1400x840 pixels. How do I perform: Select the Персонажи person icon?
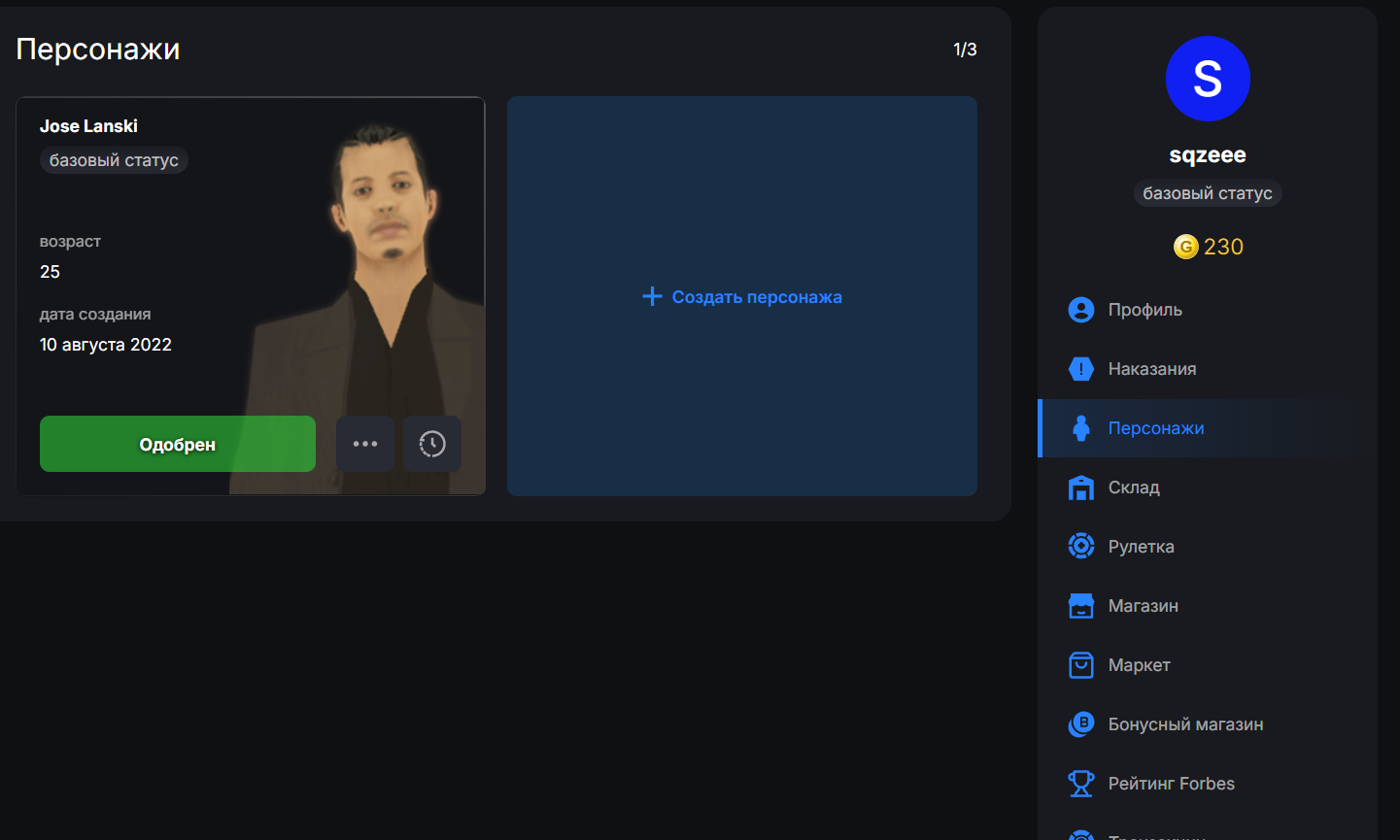(1080, 428)
